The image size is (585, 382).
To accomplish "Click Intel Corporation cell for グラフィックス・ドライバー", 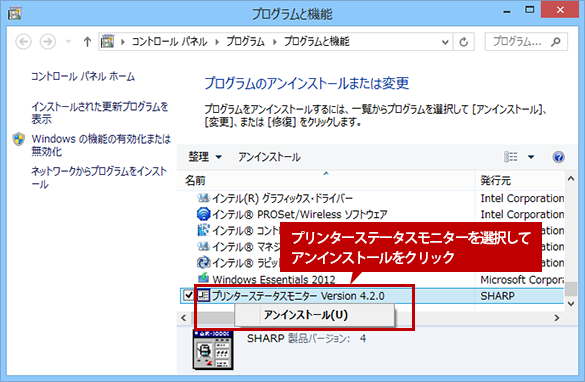I will tap(522, 198).
